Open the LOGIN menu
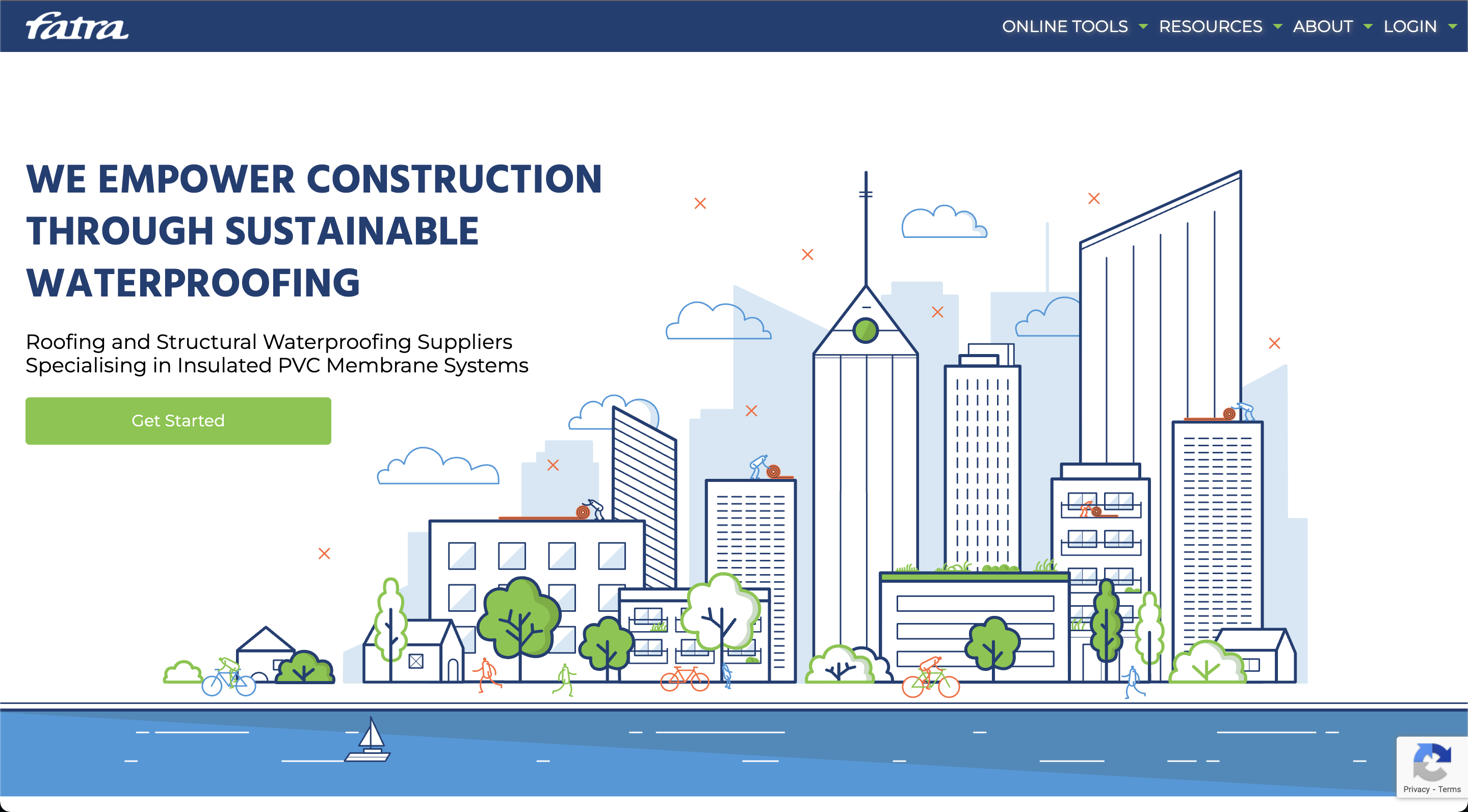Viewport: 1468px width, 812px height. (x=1410, y=26)
